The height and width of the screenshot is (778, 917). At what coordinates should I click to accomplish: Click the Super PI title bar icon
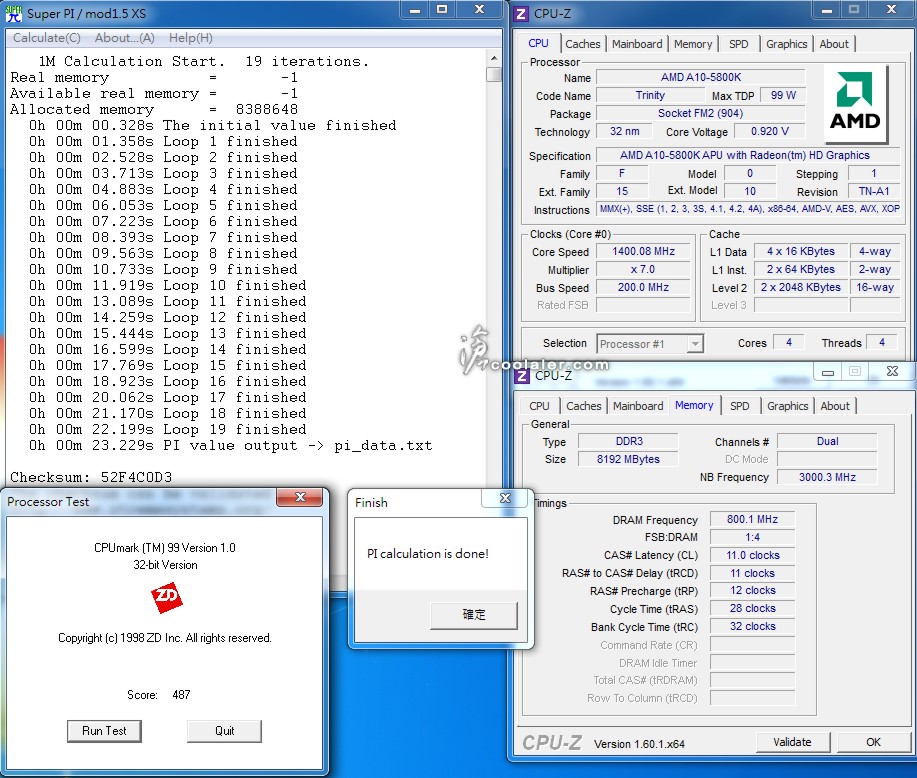[x=13, y=13]
